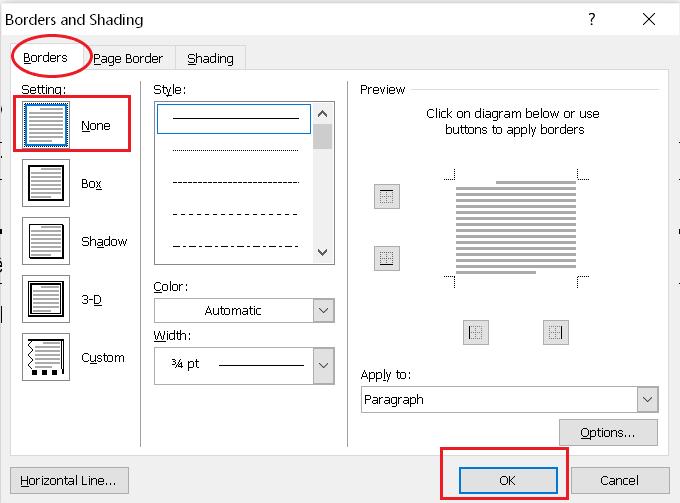Screen dimensions: 680x503
Task: Open the Help question mark button
Action: pos(592,19)
